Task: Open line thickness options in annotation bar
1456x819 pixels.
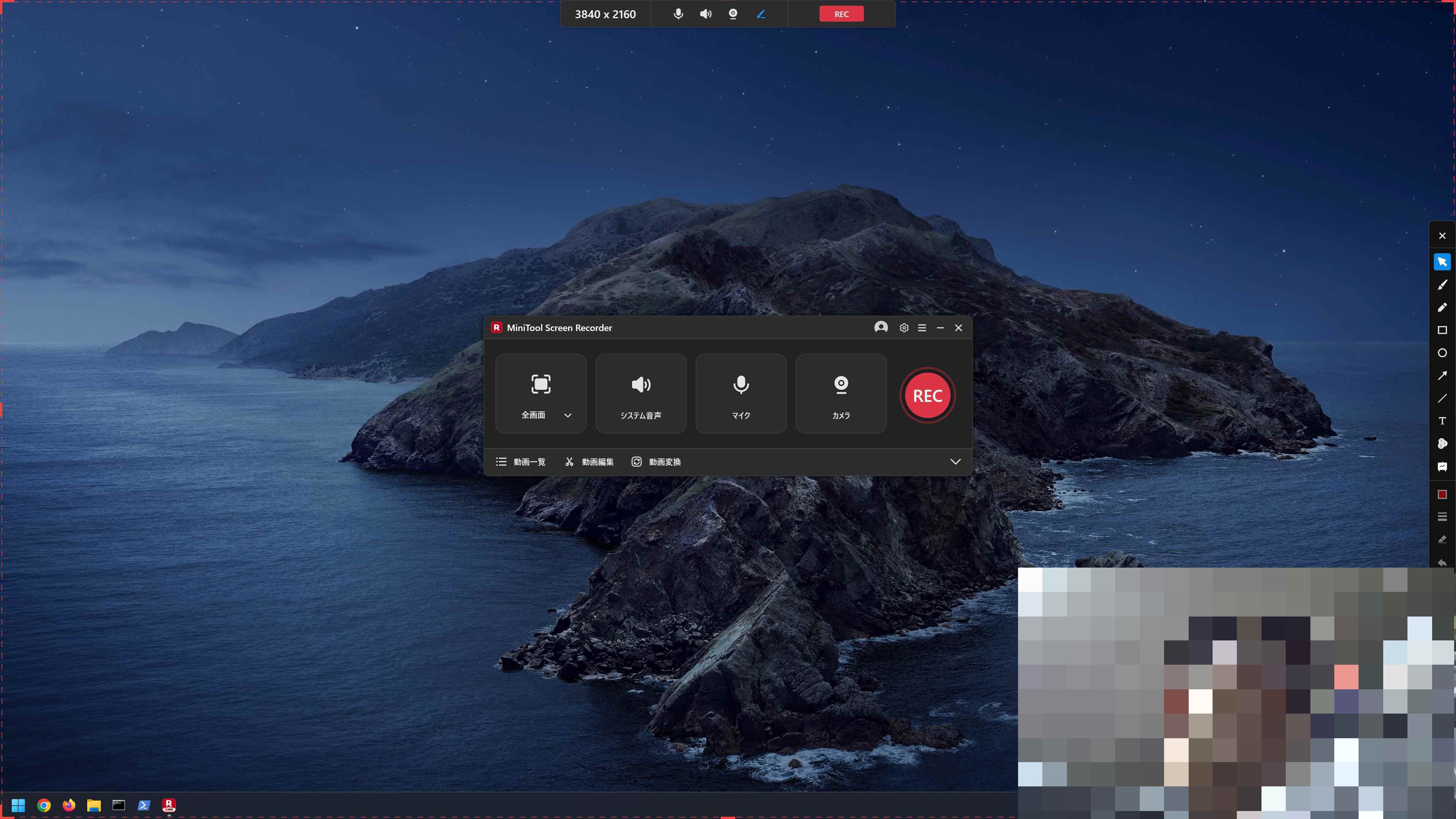Action: (x=1442, y=516)
